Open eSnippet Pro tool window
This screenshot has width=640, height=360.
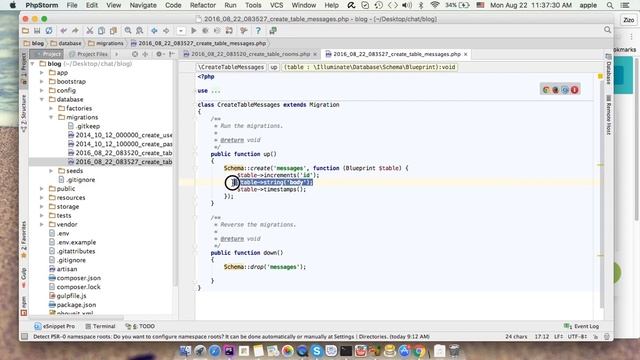tap(55, 326)
